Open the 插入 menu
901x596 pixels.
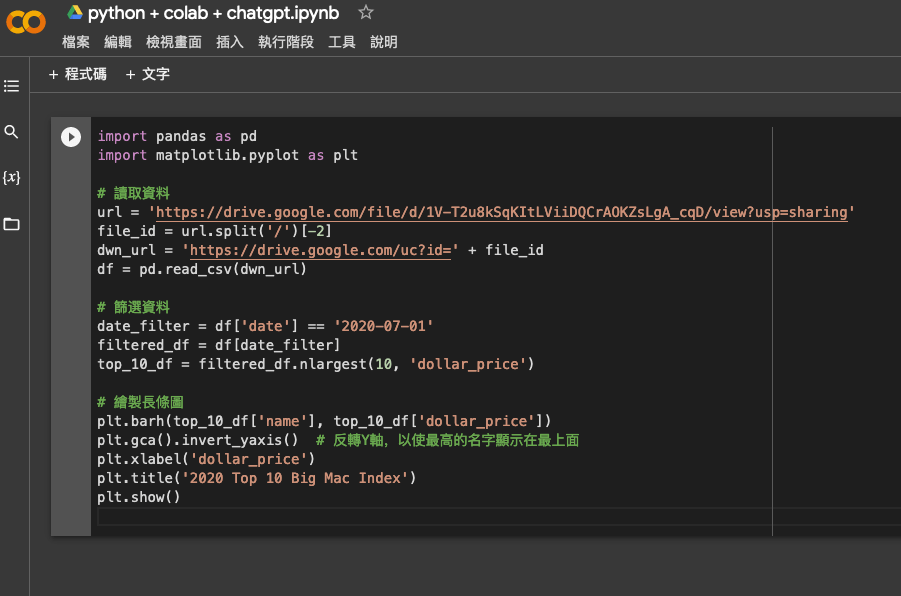click(230, 42)
